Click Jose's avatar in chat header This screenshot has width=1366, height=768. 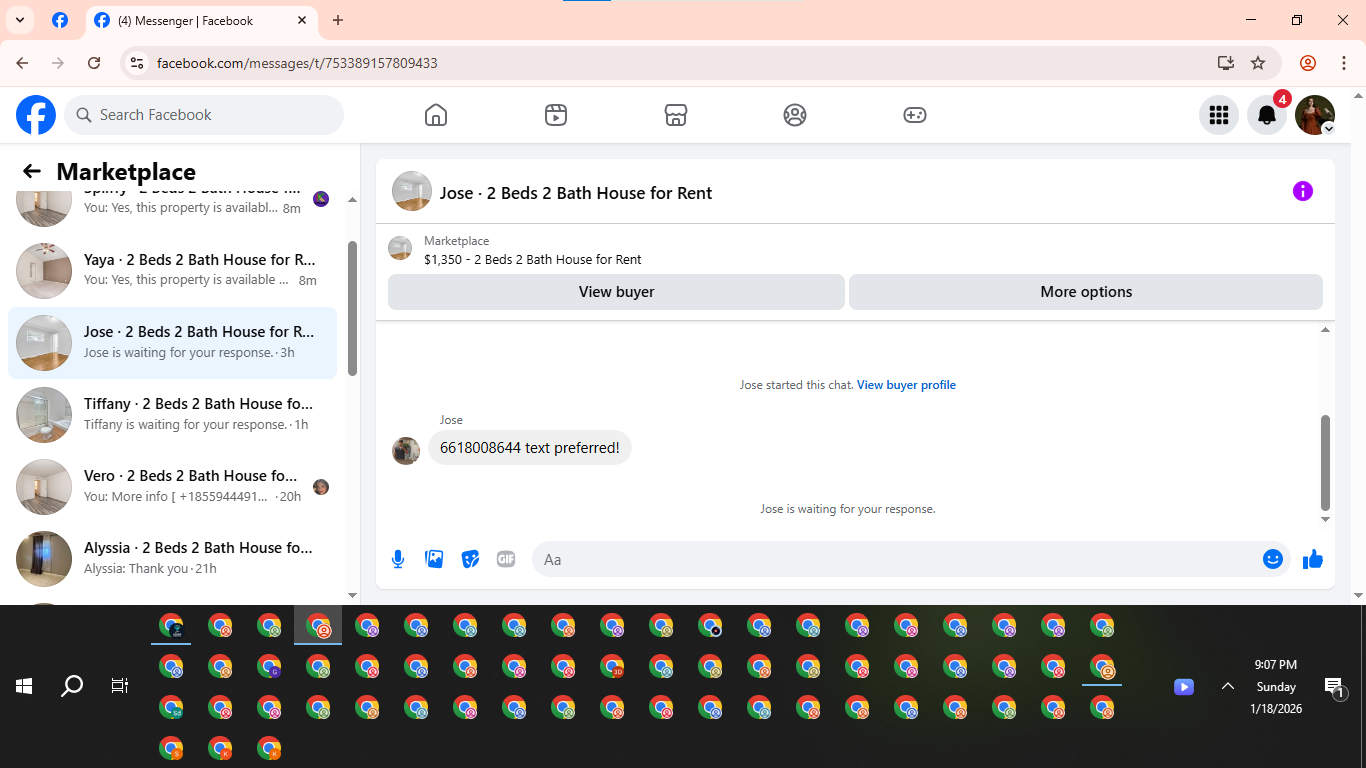[412, 191]
